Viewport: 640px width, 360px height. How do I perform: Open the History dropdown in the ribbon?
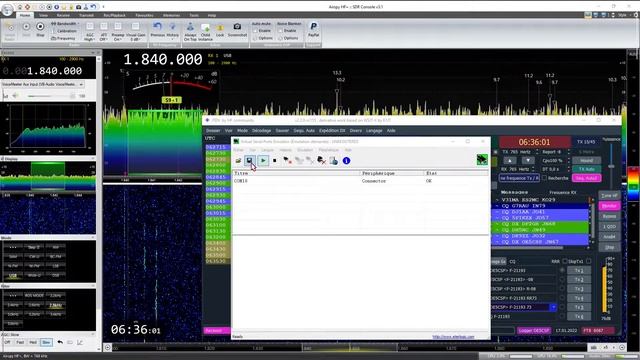173,30
